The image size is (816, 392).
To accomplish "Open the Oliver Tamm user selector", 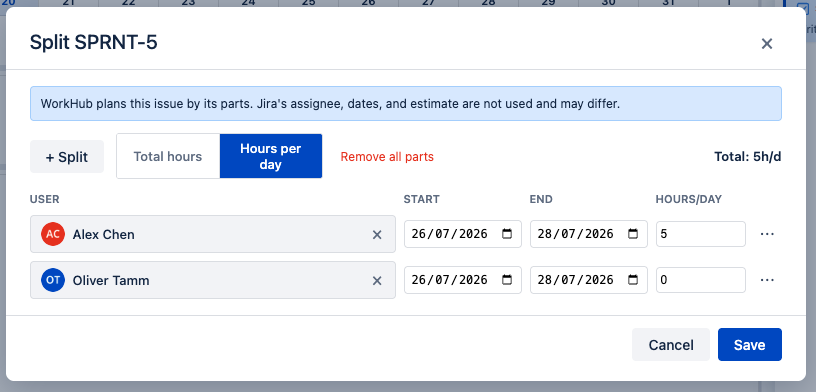I will coord(212,280).
